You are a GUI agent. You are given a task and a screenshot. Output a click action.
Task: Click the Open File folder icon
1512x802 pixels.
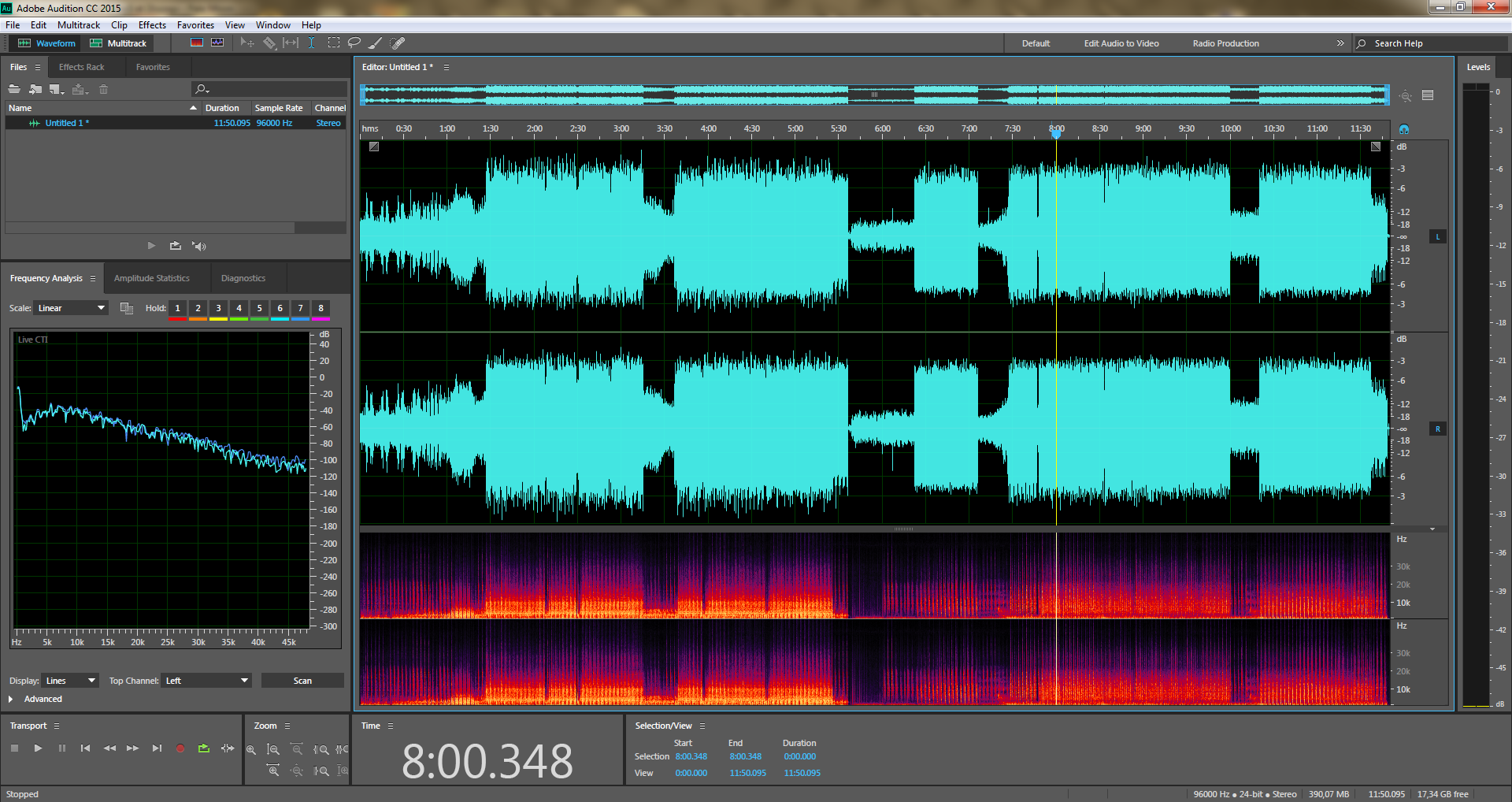coord(14,89)
